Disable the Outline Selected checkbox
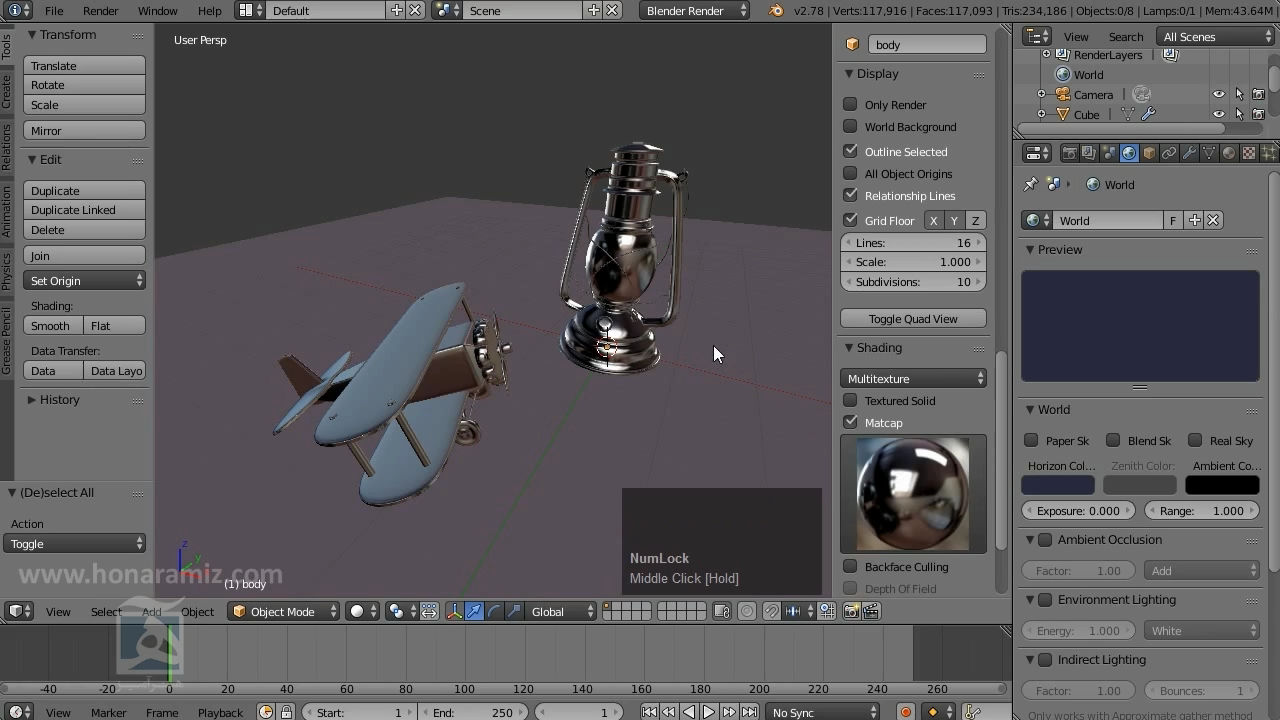Screen dimensions: 1280x720 click(850, 151)
